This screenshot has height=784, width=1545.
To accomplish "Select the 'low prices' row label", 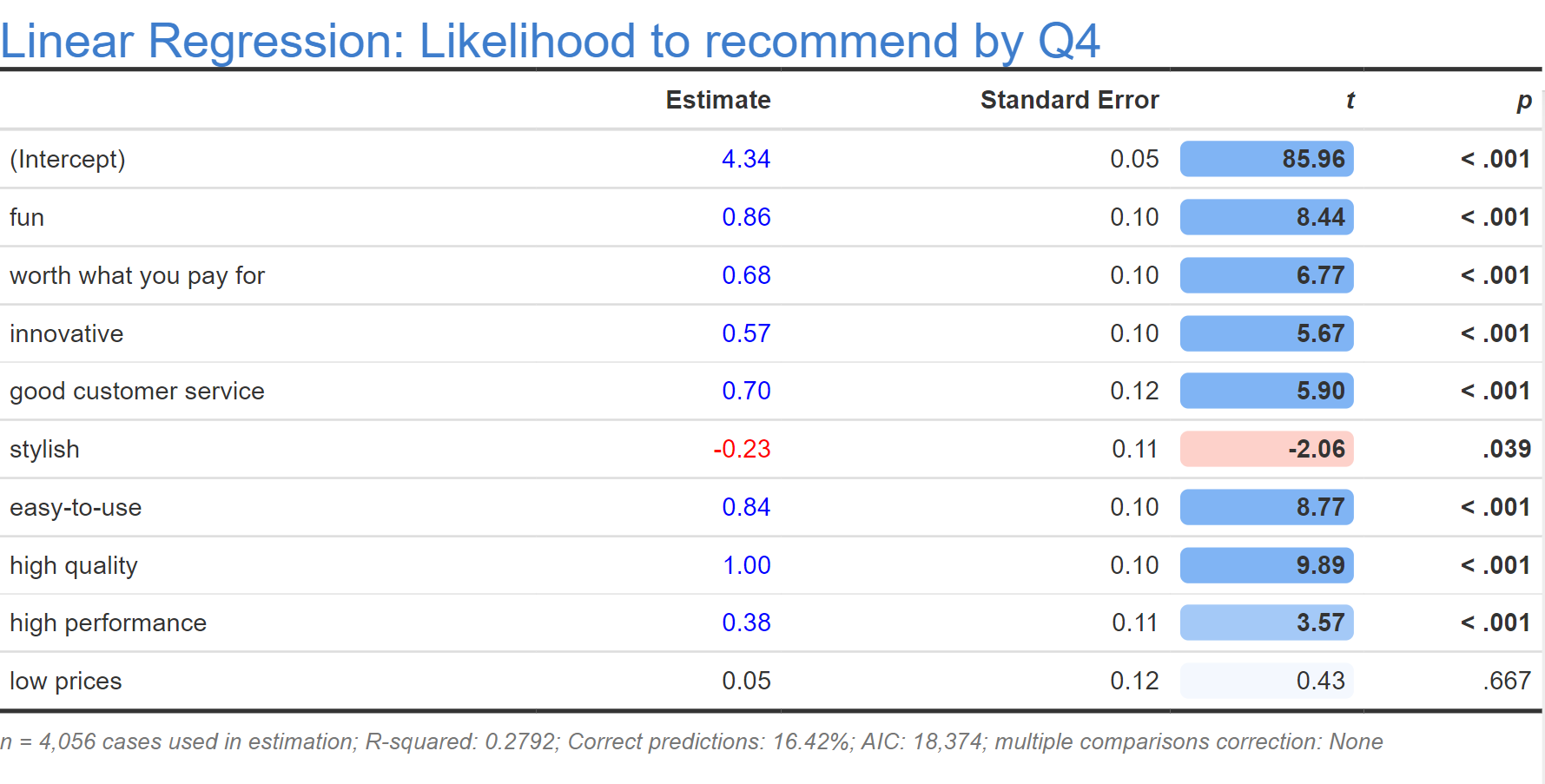I will [66, 681].
